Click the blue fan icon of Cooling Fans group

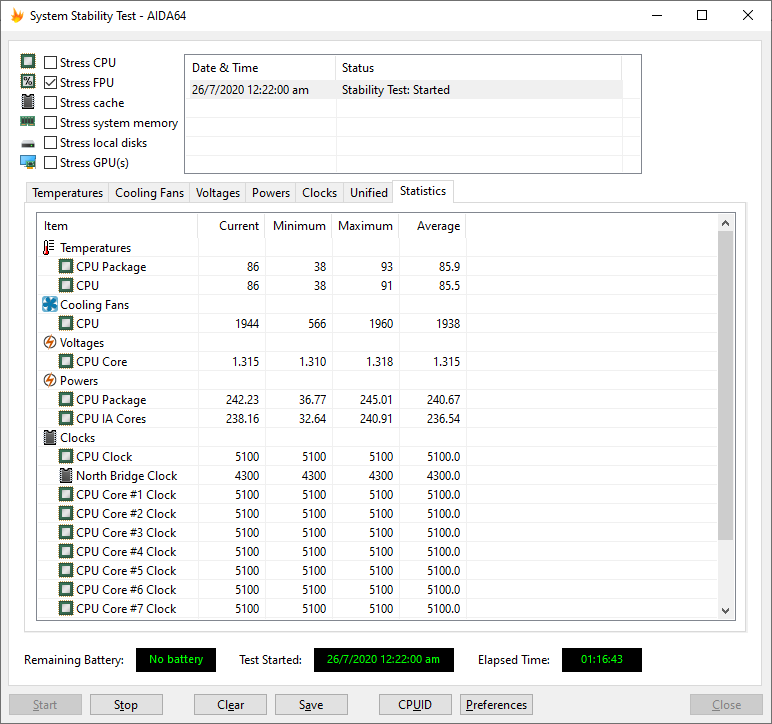click(50, 304)
